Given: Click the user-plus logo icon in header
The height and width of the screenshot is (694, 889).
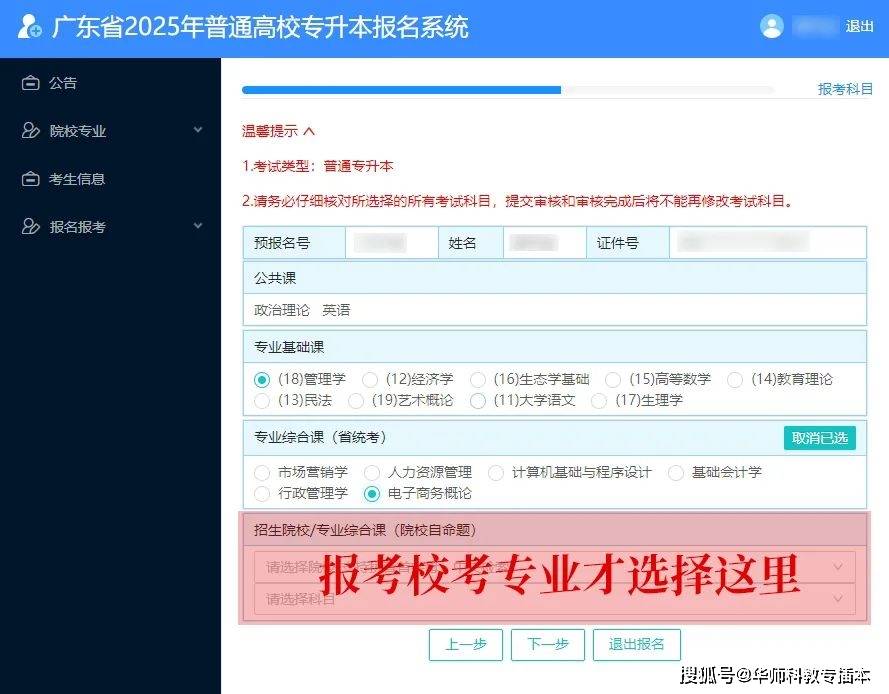Looking at the screenshot, I should tap(29, 27).
